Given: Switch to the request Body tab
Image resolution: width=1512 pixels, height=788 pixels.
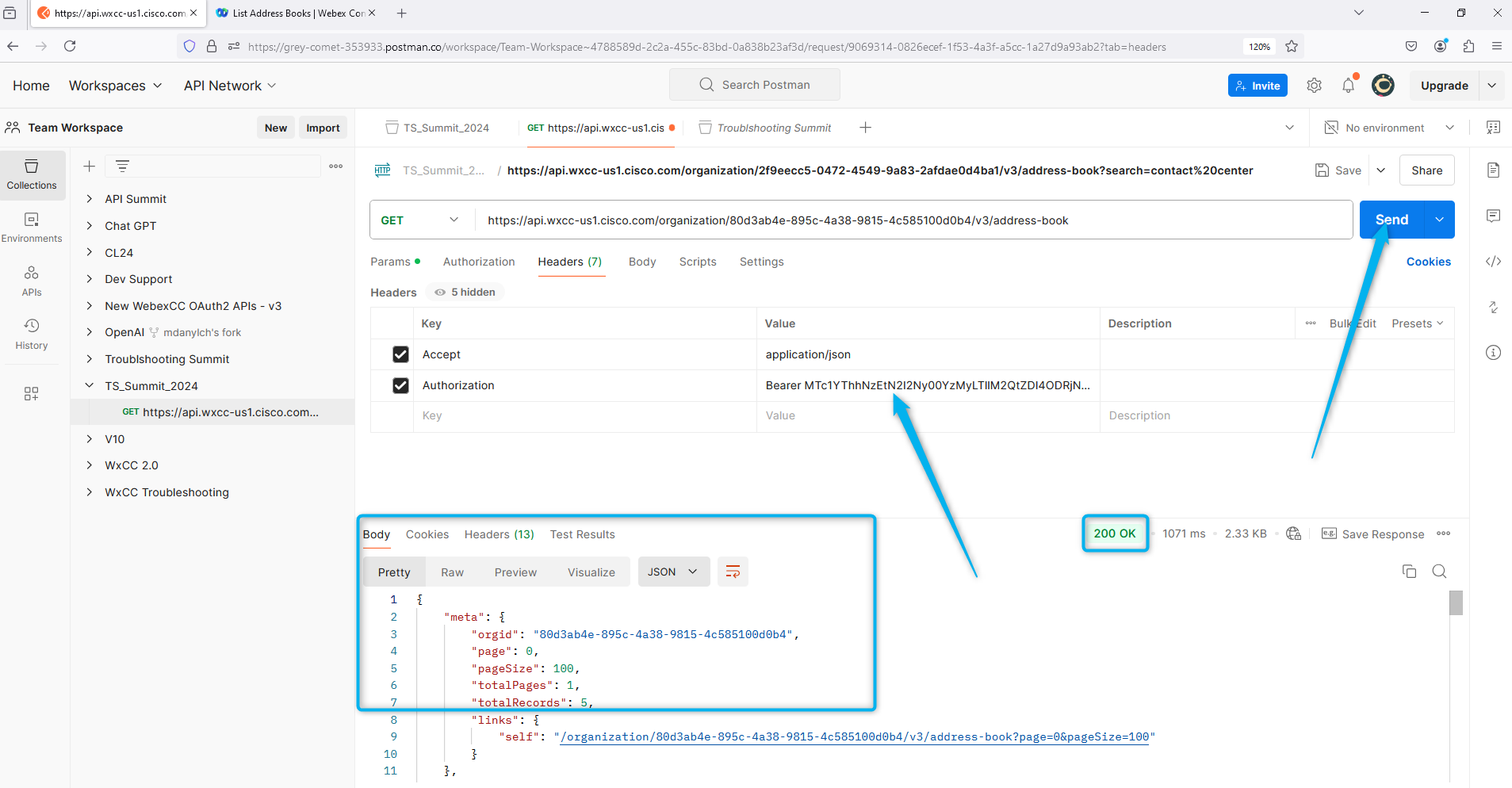Looking at the screenshot, I should coord(642,262).
